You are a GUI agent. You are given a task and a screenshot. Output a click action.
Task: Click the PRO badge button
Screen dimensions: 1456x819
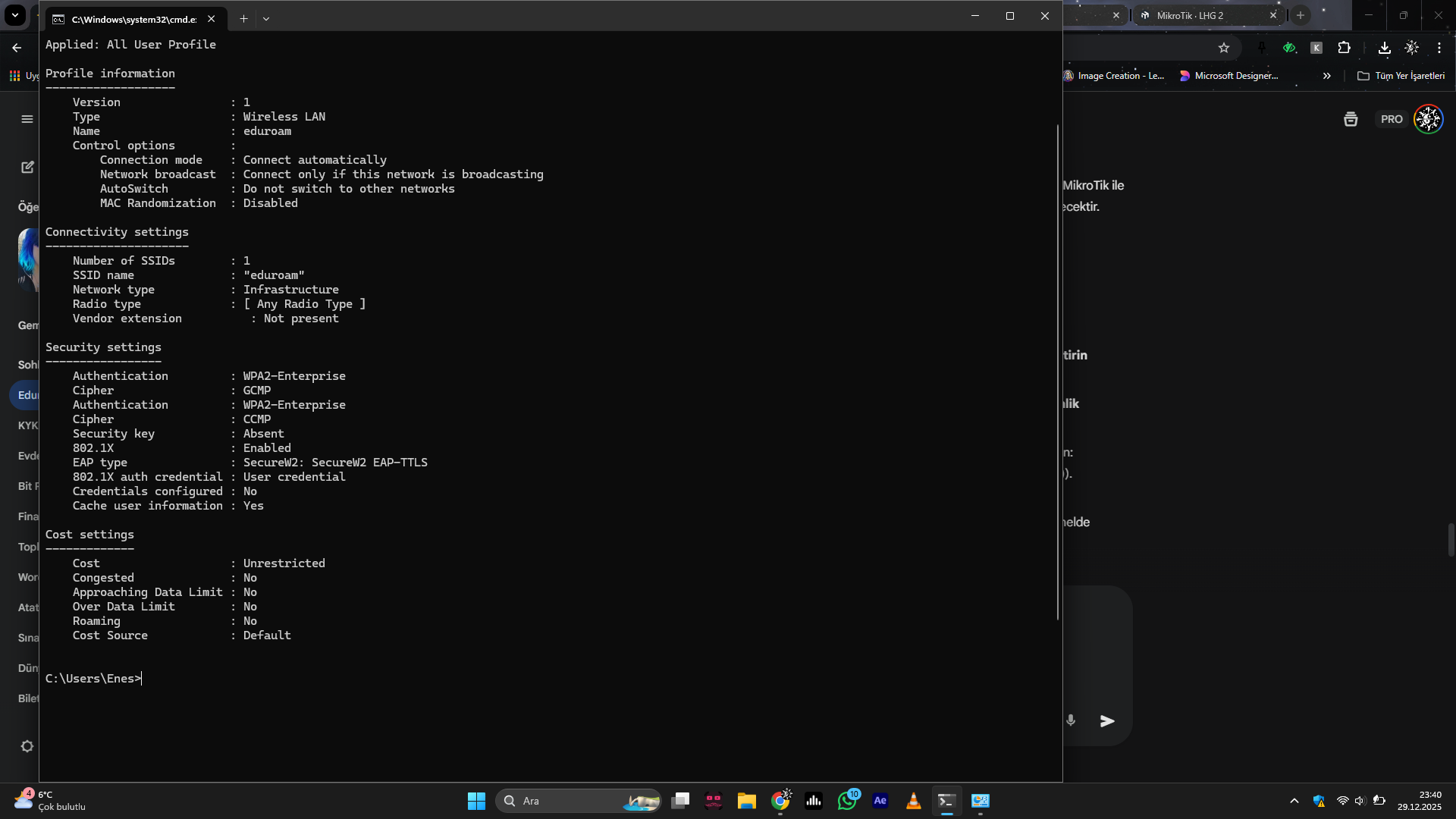[1391, 119]
